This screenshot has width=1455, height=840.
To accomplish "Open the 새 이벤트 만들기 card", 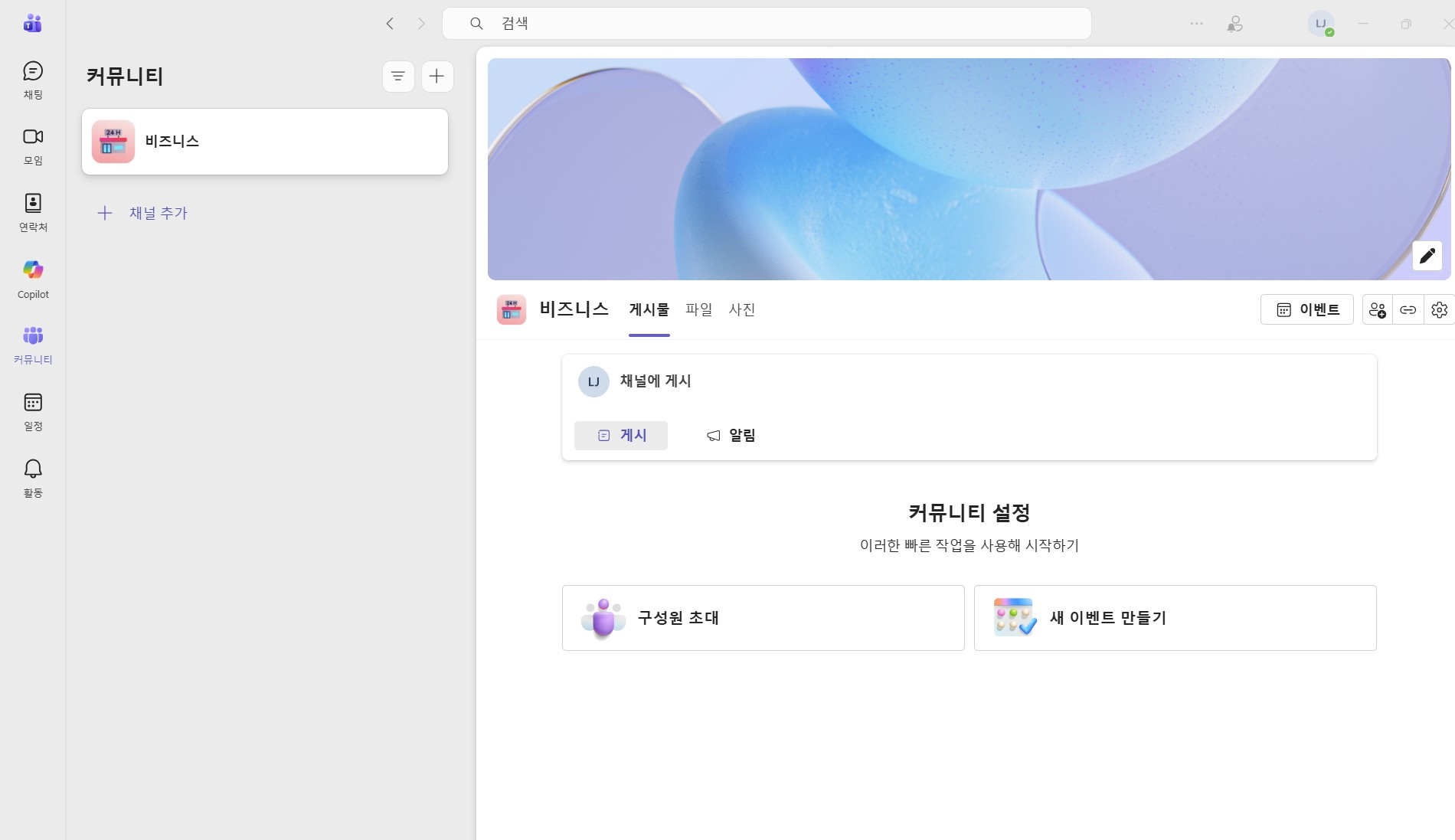I will [x=1175, y=618].
